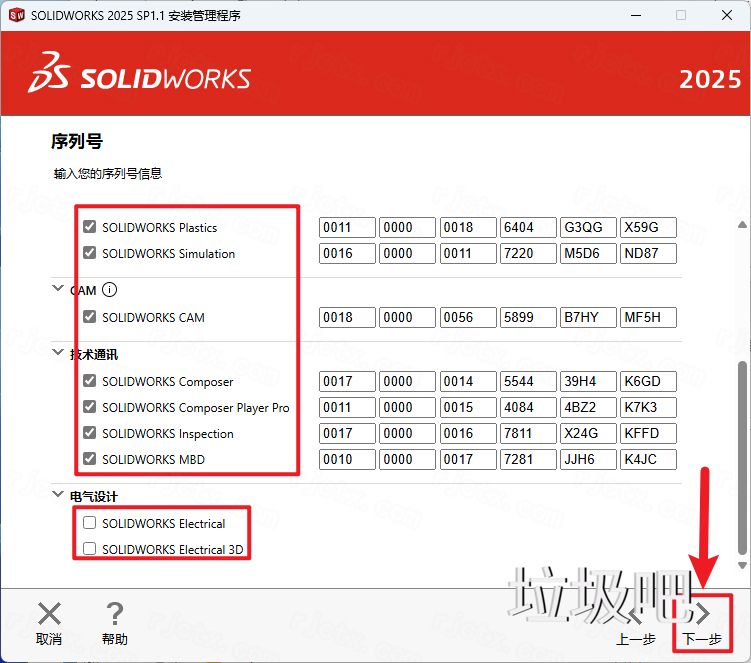This screenshot has width=751, height=663.
Task: Click the scrollbar up arrow
Action: [742, 224]
